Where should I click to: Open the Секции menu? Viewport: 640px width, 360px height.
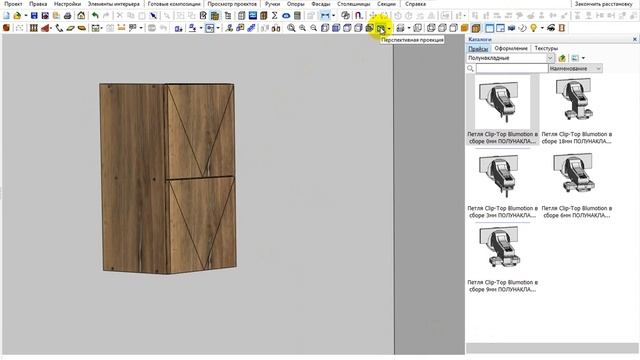click(386, 4)
